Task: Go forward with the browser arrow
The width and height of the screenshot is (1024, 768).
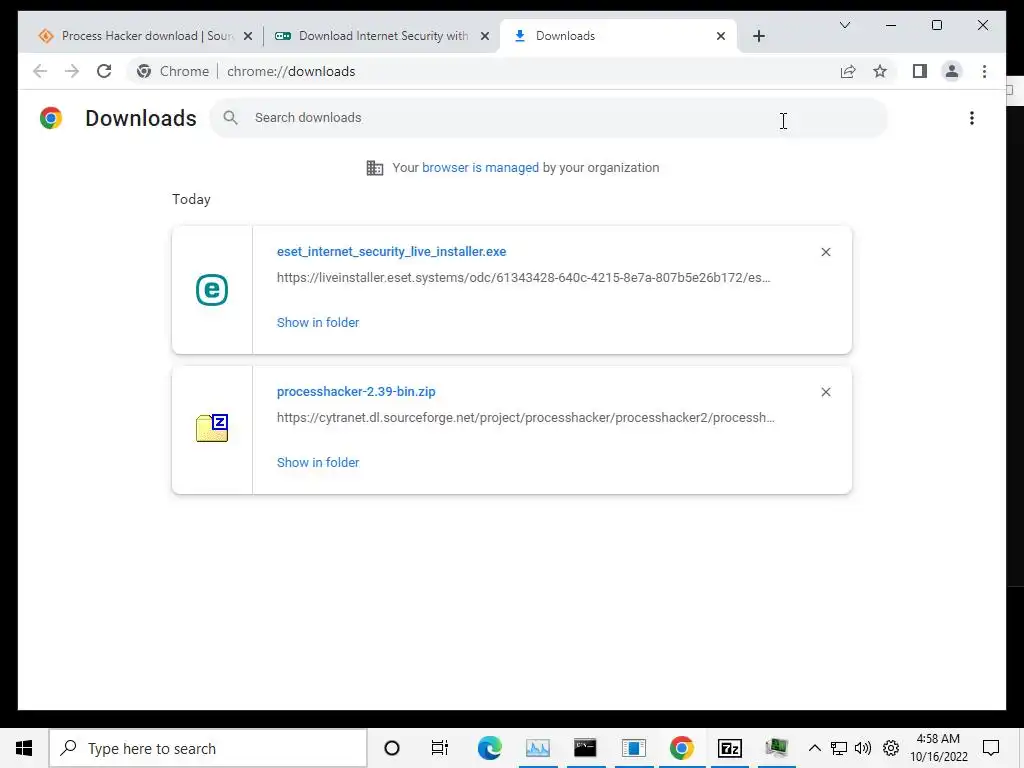Action: (72, 71)
